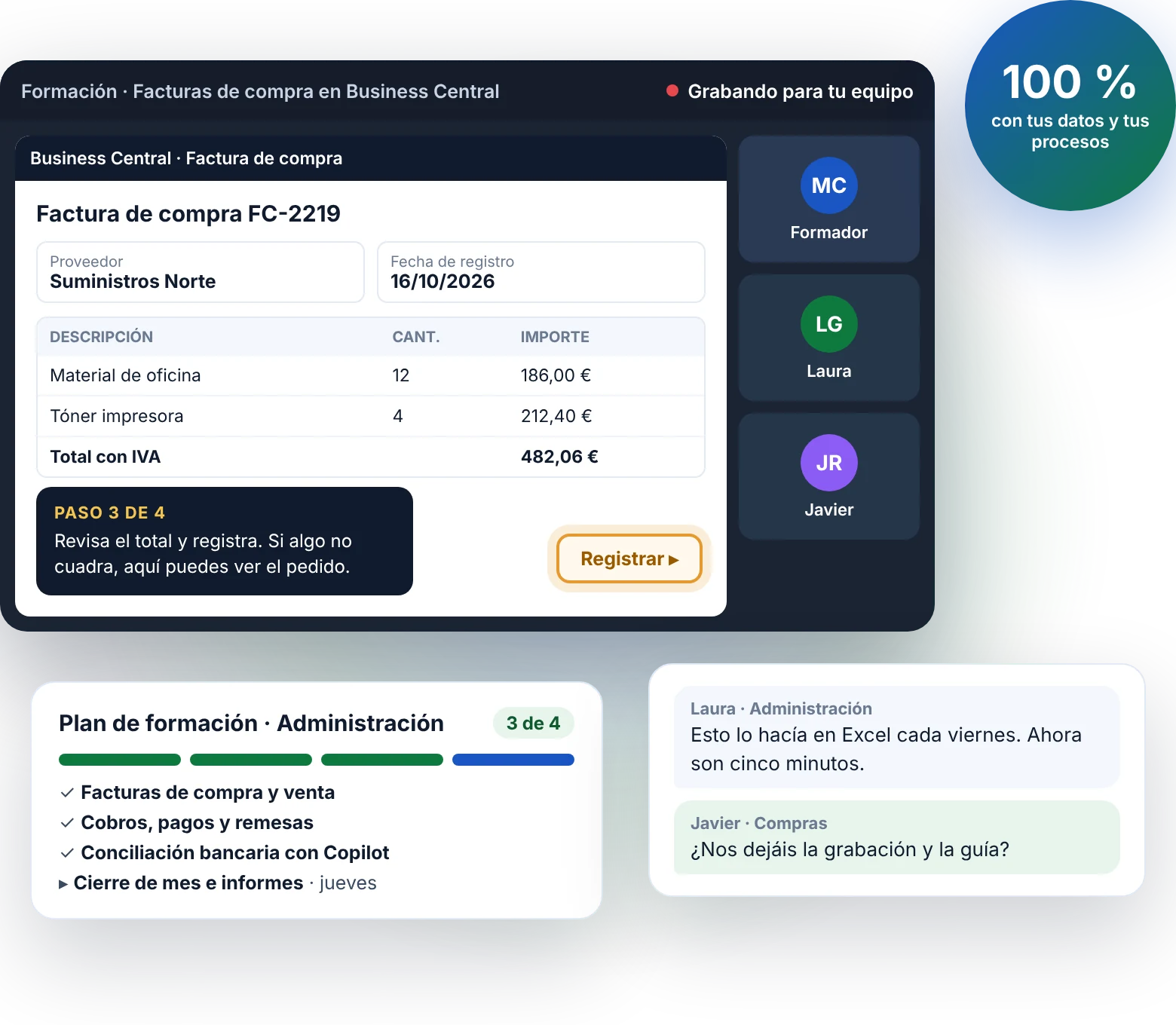Viewport: 1176px width, 1025px height.
Task: Click the Factura de compra FC-2219 heading
Action: click(188, 214)
